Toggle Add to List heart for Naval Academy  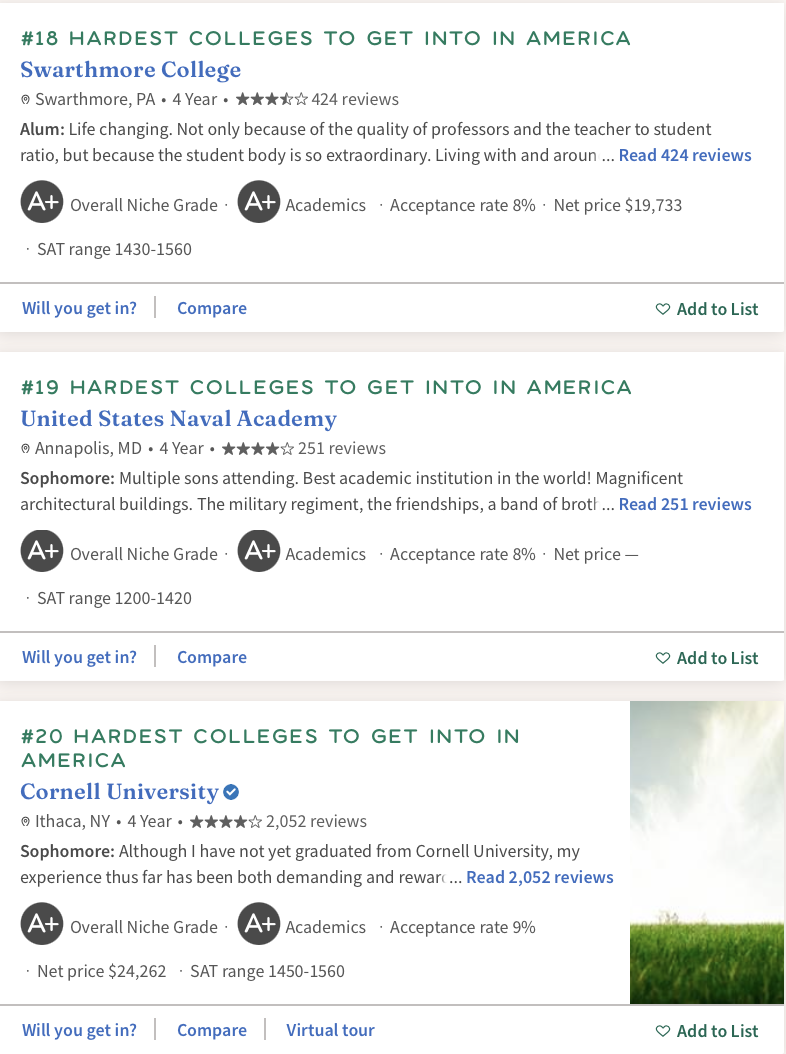[663, 657]
